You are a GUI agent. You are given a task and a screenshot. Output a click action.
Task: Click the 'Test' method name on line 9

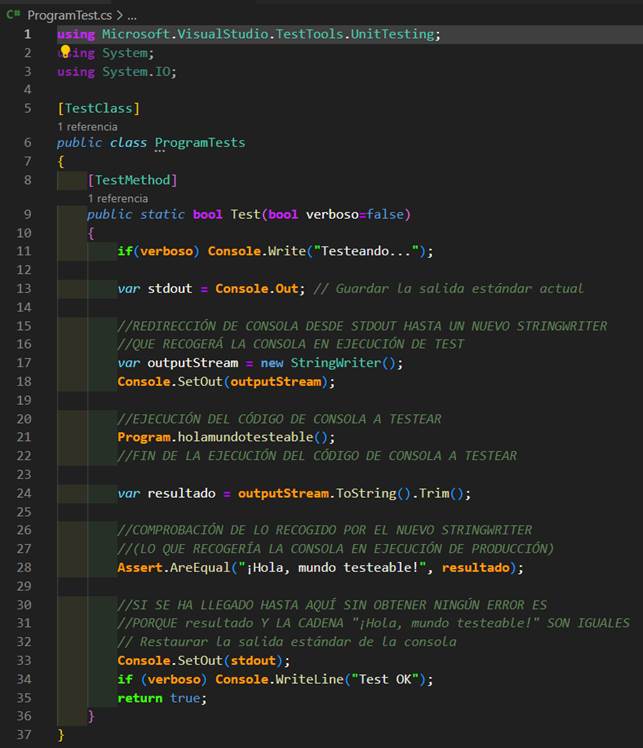point(245,214)
